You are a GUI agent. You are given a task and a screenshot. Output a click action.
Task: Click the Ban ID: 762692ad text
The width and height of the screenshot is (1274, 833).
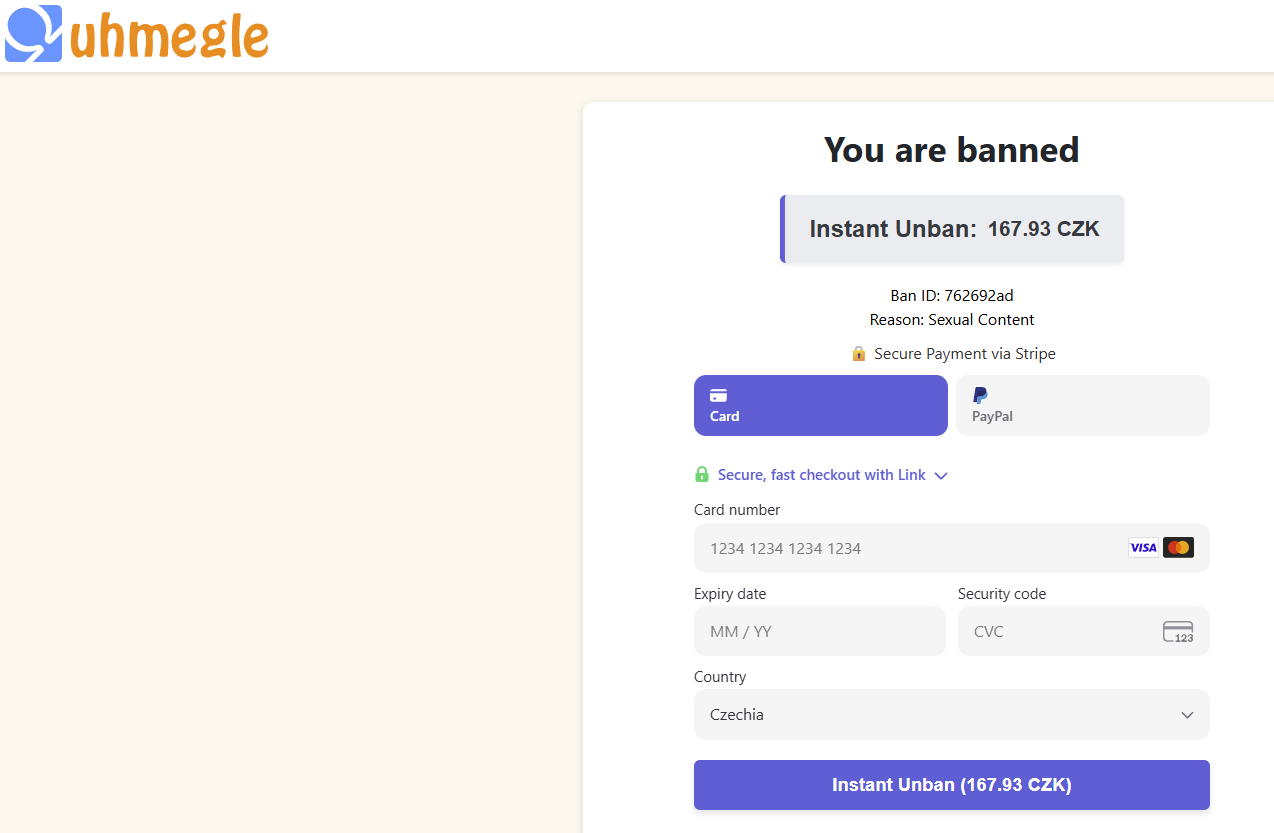tap(952, 296)
